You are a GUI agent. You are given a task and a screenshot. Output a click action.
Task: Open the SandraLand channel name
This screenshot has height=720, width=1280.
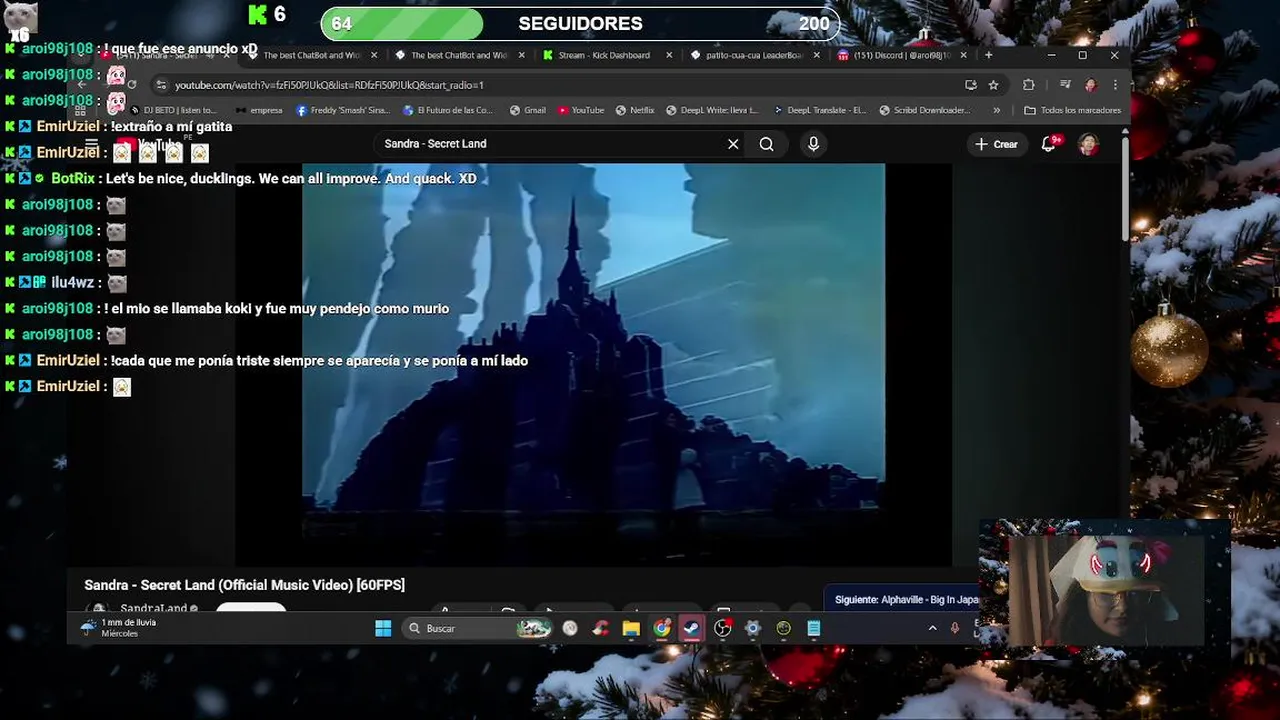point(153,608)
